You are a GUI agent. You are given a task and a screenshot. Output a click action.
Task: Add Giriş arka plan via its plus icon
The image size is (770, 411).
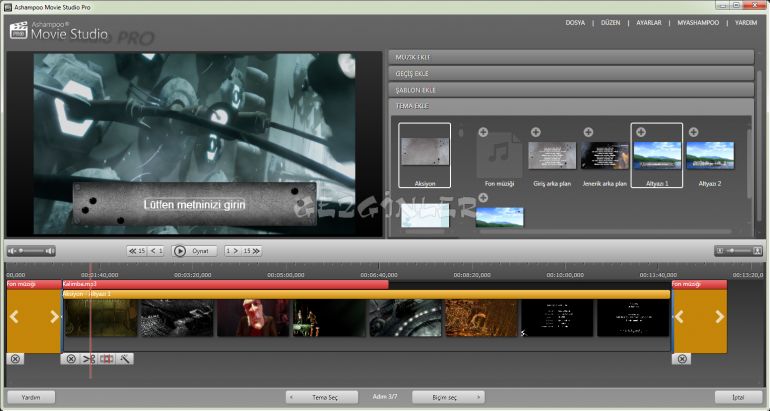coord(536,132)
